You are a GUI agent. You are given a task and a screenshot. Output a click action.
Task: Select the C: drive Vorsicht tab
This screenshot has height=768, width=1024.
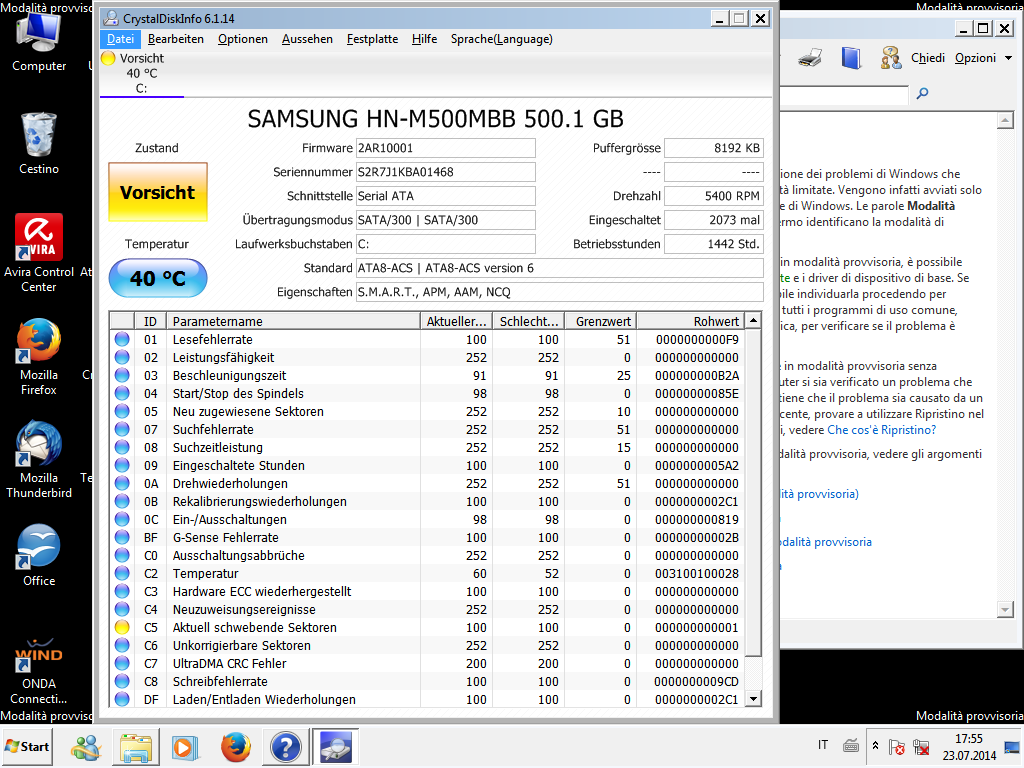[x=142, y=73]
